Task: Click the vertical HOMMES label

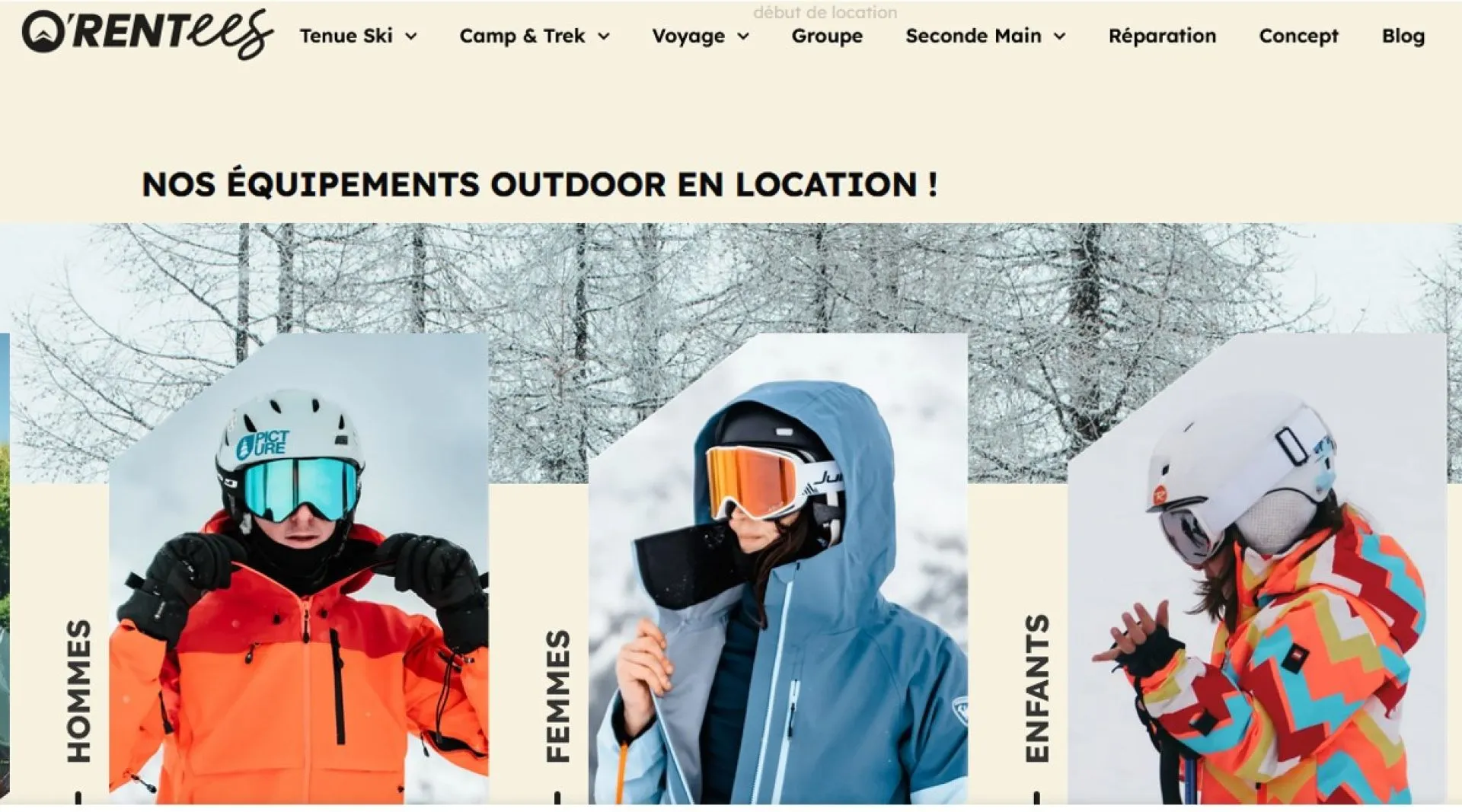Action: (x=78, y=690)
